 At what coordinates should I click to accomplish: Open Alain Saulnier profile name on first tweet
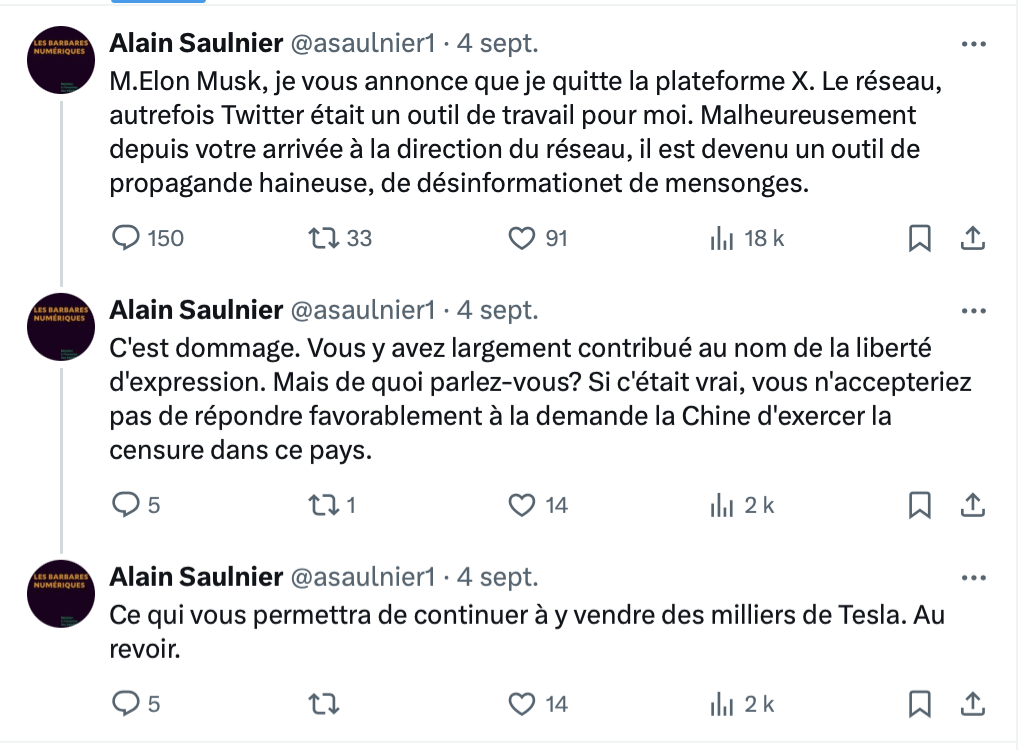(196, 43)
